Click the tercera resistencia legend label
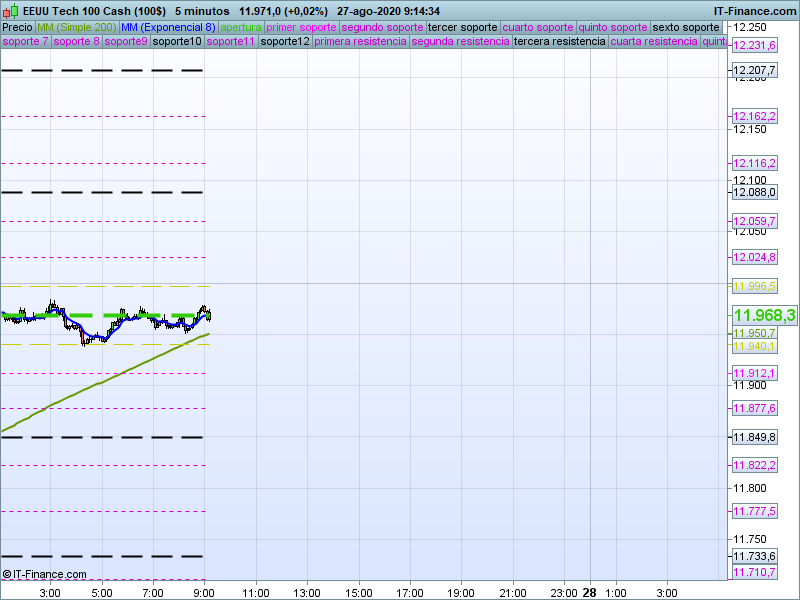800x600 pixels. click(x=559, y=42)
